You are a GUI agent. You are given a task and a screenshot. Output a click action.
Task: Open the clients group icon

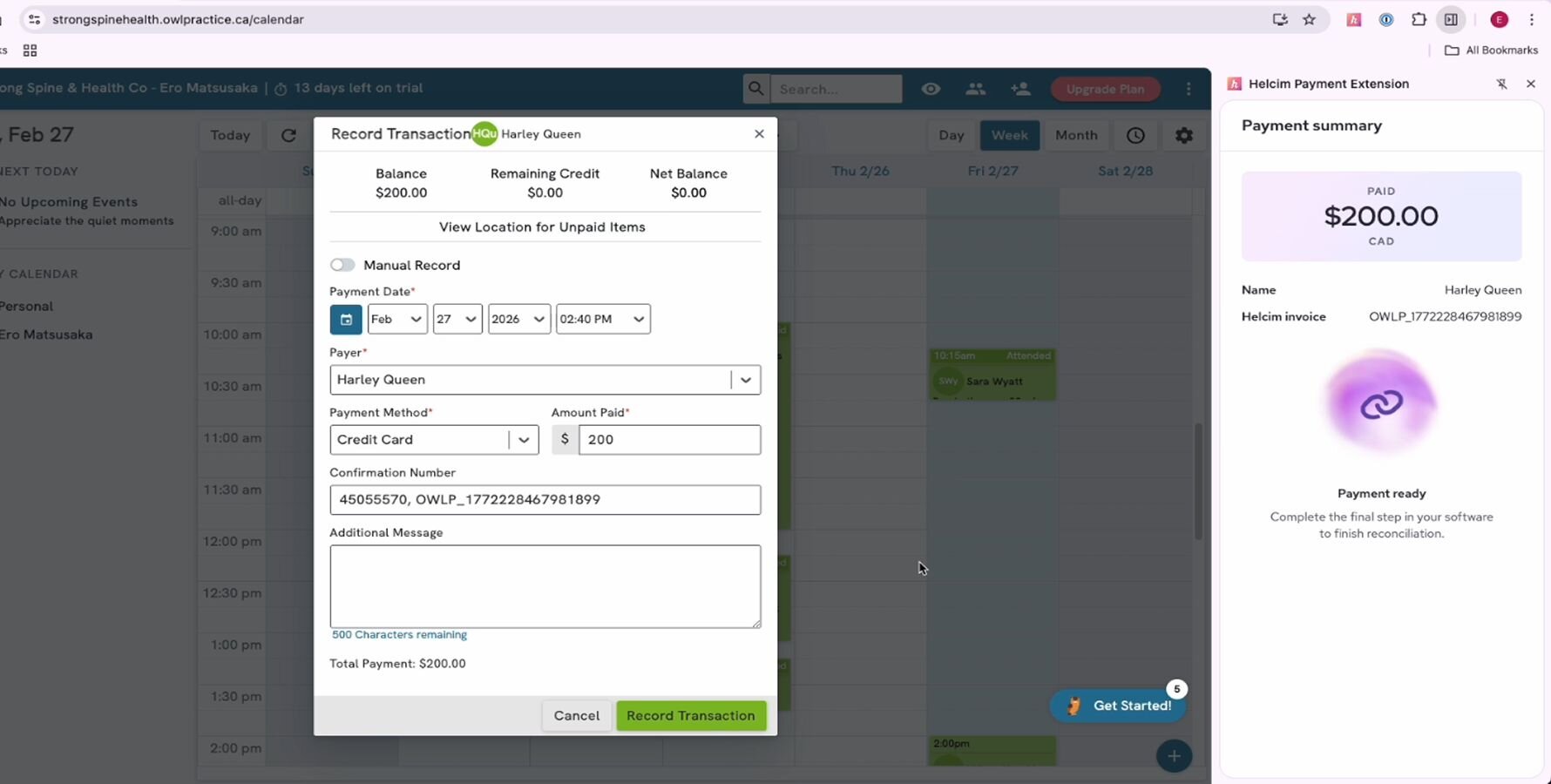pyautogui.click(x=975, y=89)
